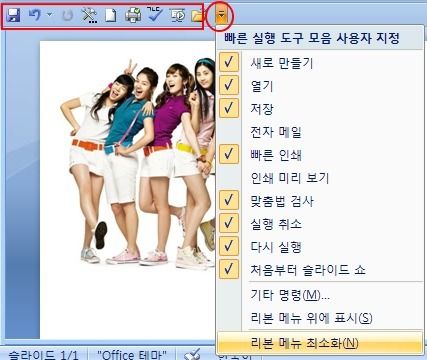Click the Spelling check icon
Viewport: 427px width, 360px height.
pyautogui.click(x=155, y=15)
